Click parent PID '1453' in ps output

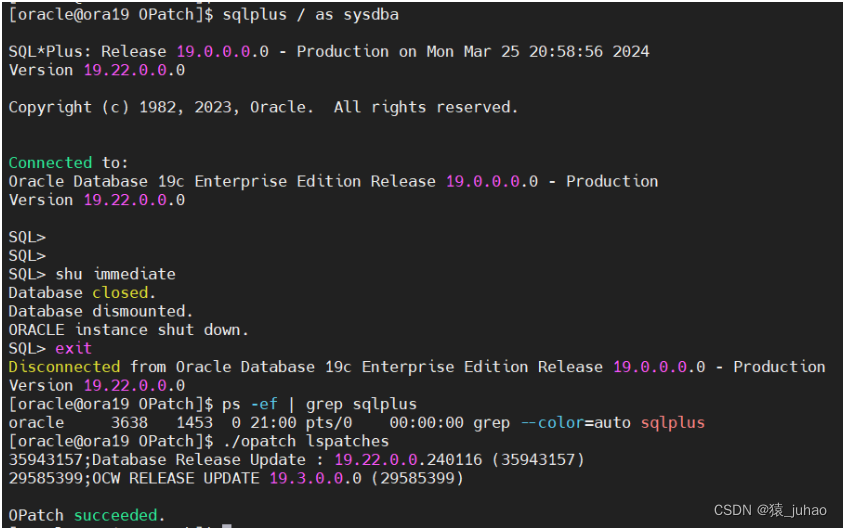click(x=195, y=423)
